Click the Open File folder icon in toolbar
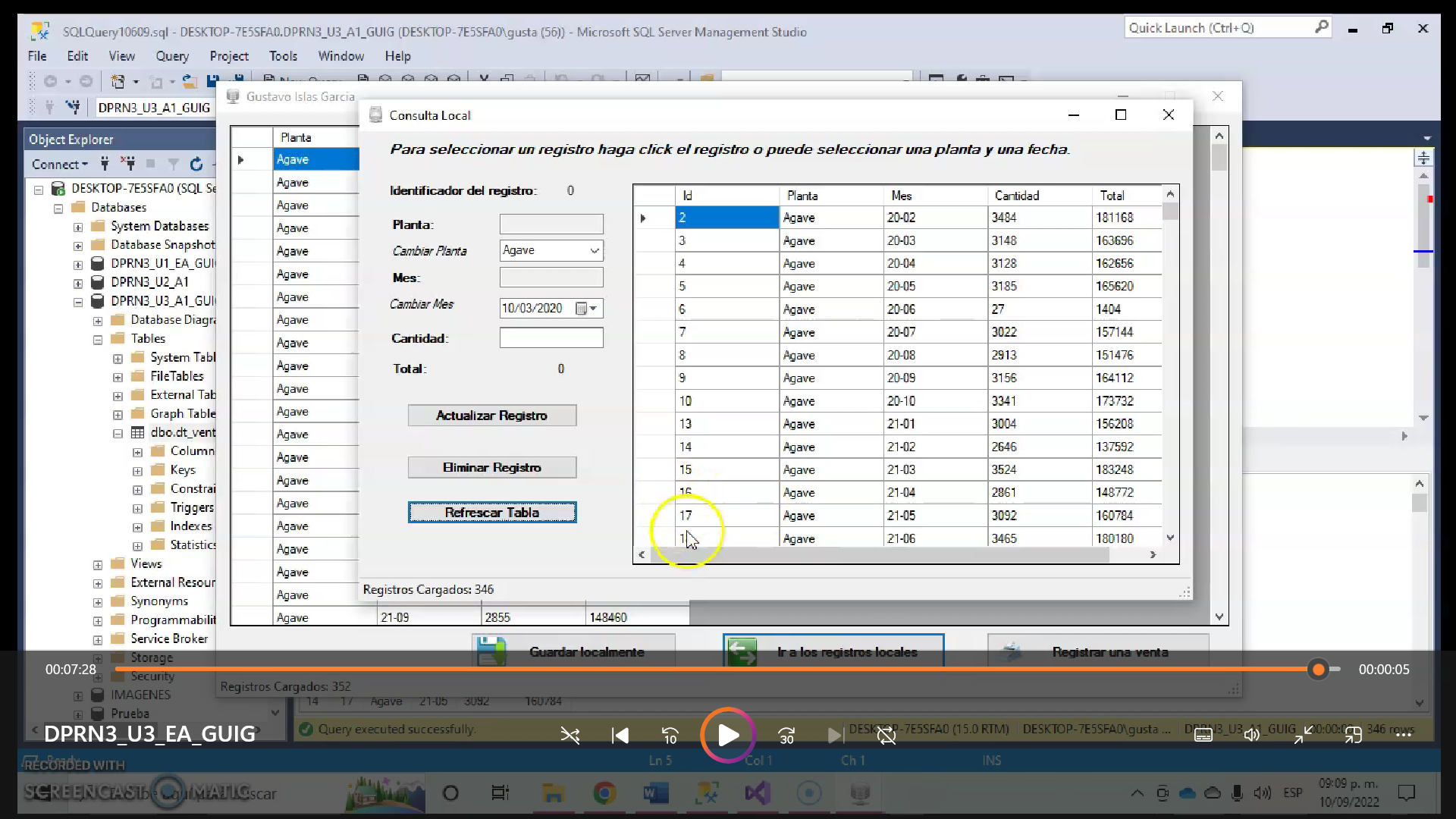 [190, 81]
